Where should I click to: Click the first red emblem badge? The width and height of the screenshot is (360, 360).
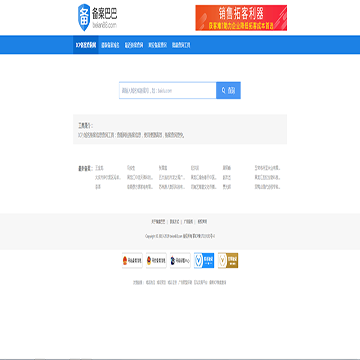point(132,261)
